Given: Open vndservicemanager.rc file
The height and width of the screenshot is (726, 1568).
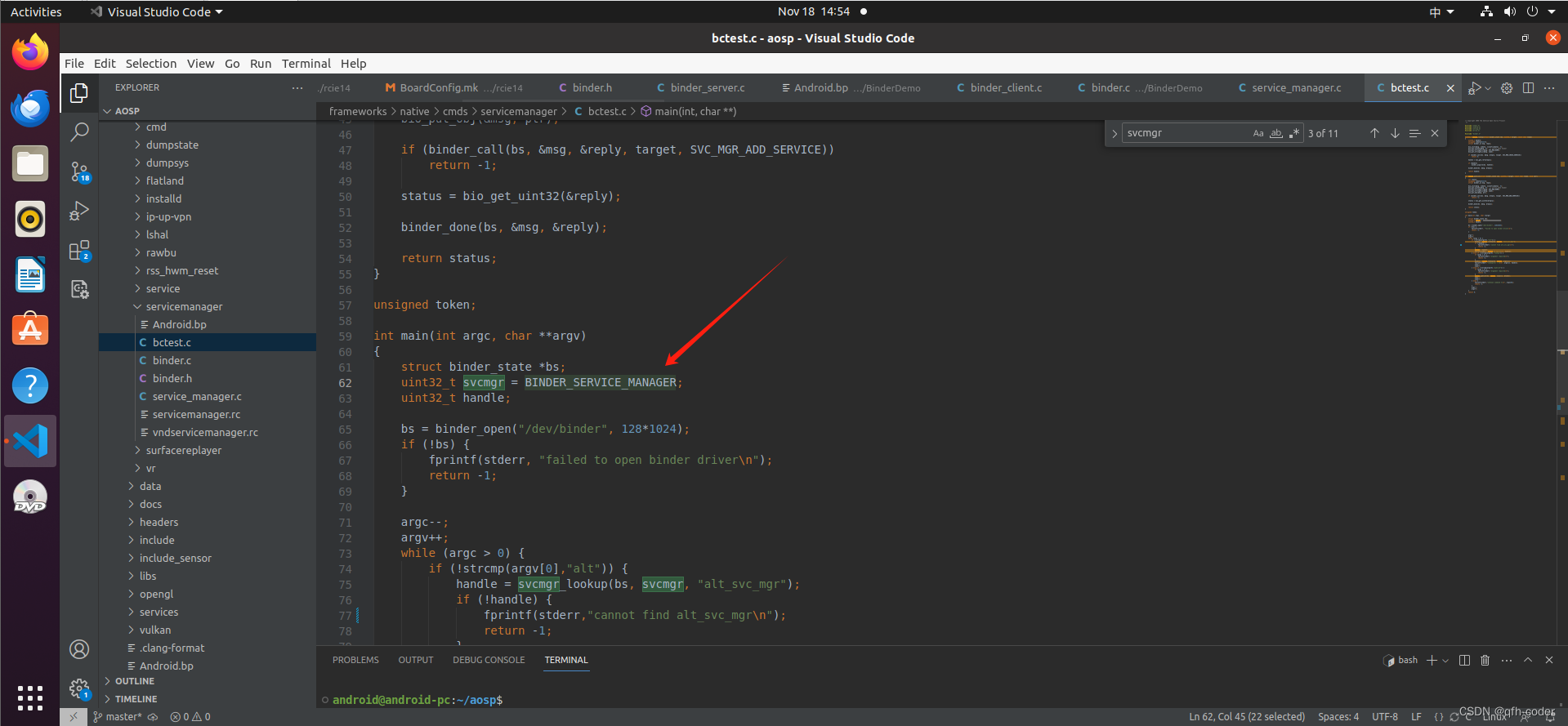Looking at the screenshot, I should (x=208, y=433).
